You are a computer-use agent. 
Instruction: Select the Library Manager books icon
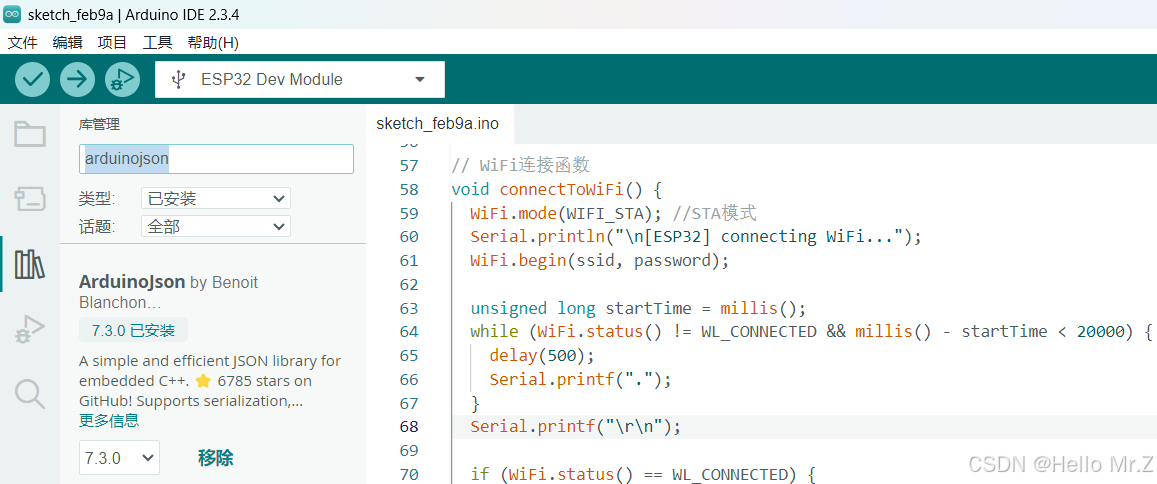click(x=30, y=264)
